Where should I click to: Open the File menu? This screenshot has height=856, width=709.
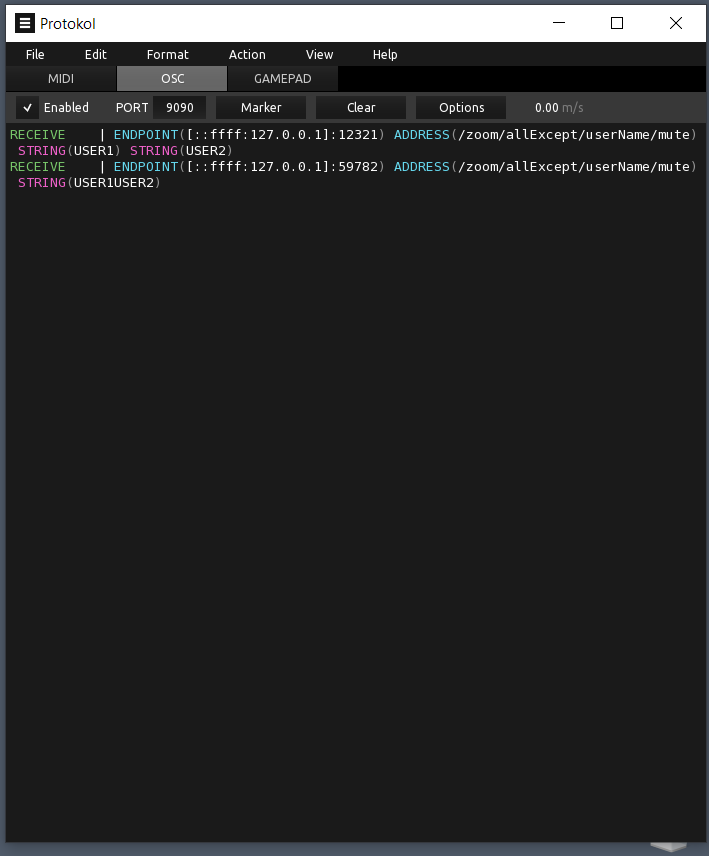[x=35, y=55]
